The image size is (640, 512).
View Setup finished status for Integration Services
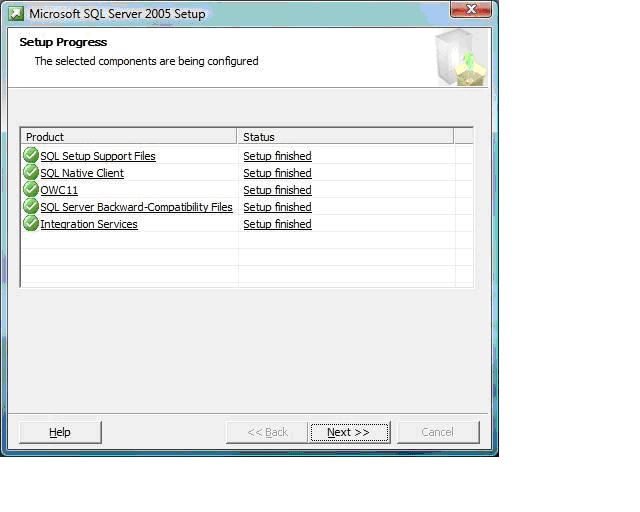click(x=277, y=224)
